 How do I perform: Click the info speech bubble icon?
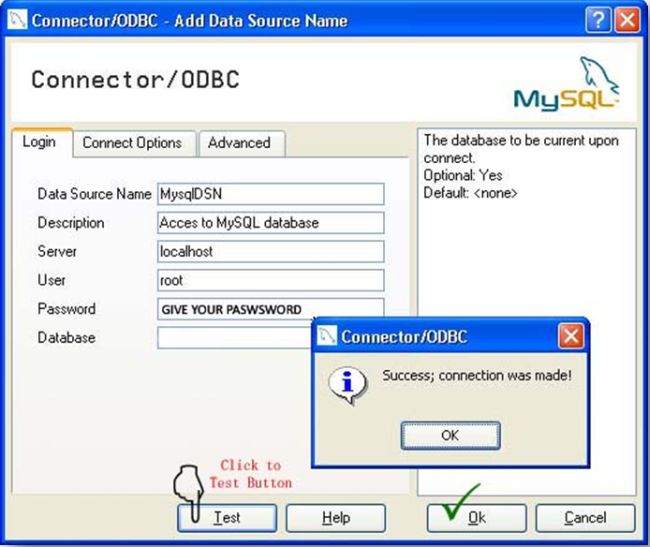pos(347,385)
